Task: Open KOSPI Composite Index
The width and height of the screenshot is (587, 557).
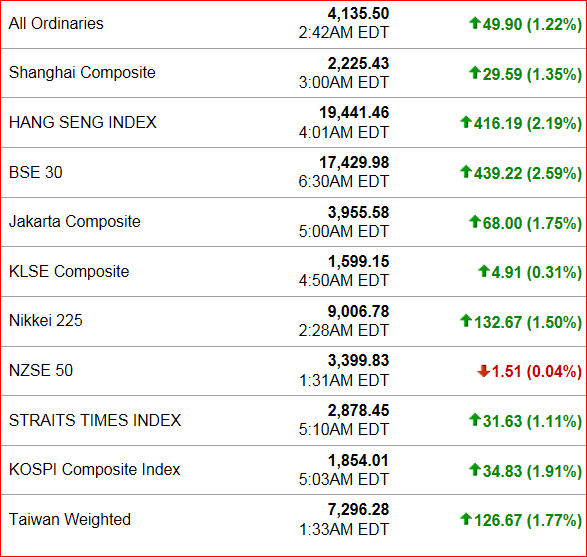Action: point(94,469)
